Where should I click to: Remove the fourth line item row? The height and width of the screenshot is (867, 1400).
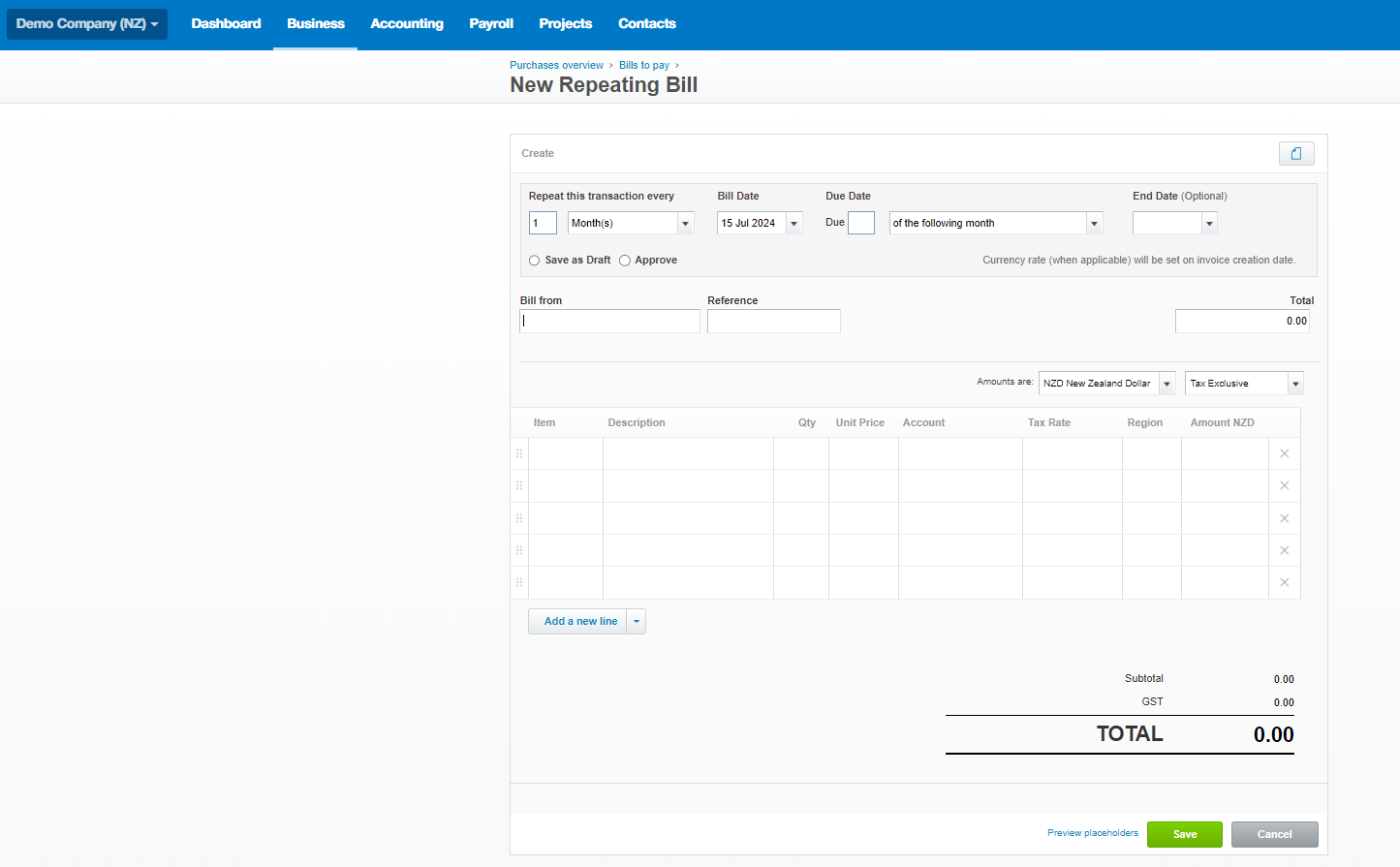[1284, 550]
